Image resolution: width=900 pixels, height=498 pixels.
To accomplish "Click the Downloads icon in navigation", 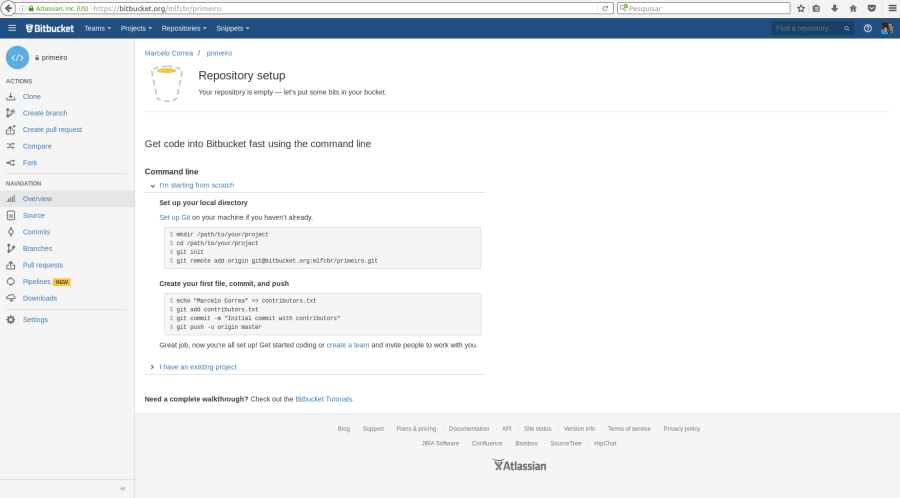I will [11, 298].
